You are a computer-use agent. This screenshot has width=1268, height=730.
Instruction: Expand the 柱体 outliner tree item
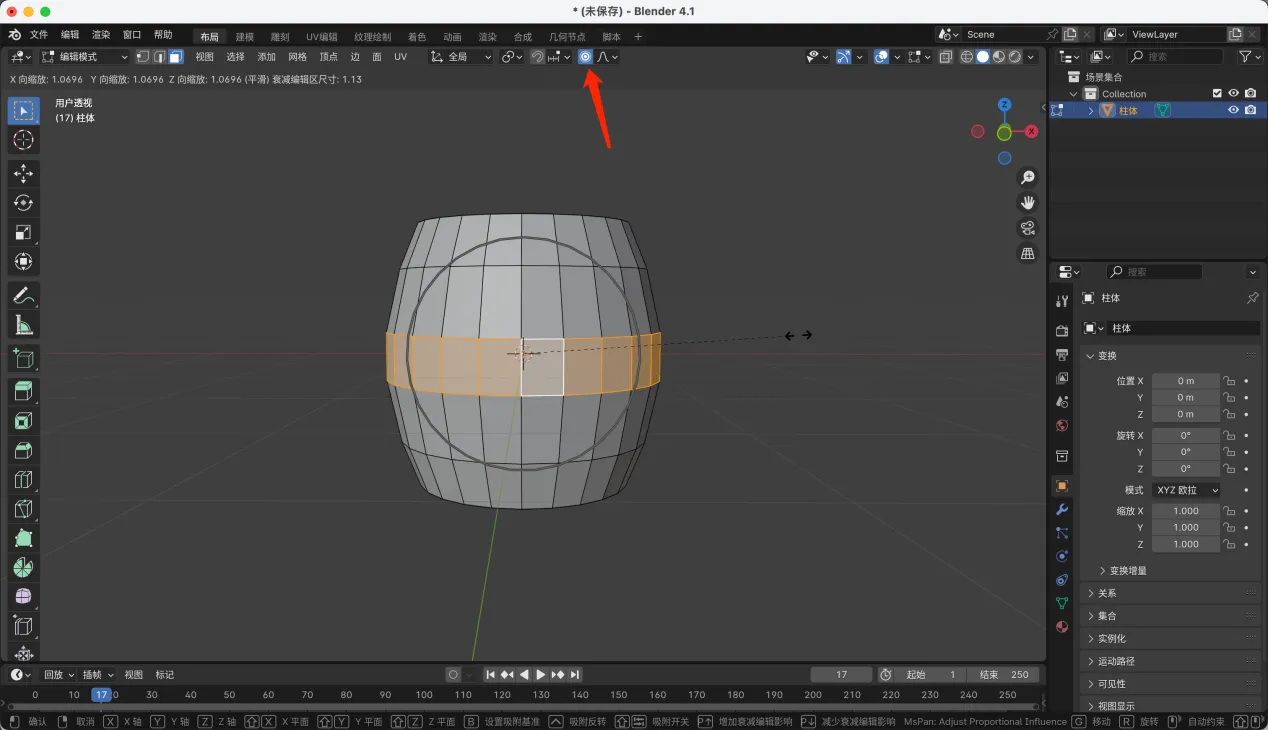pos(1091,110)
